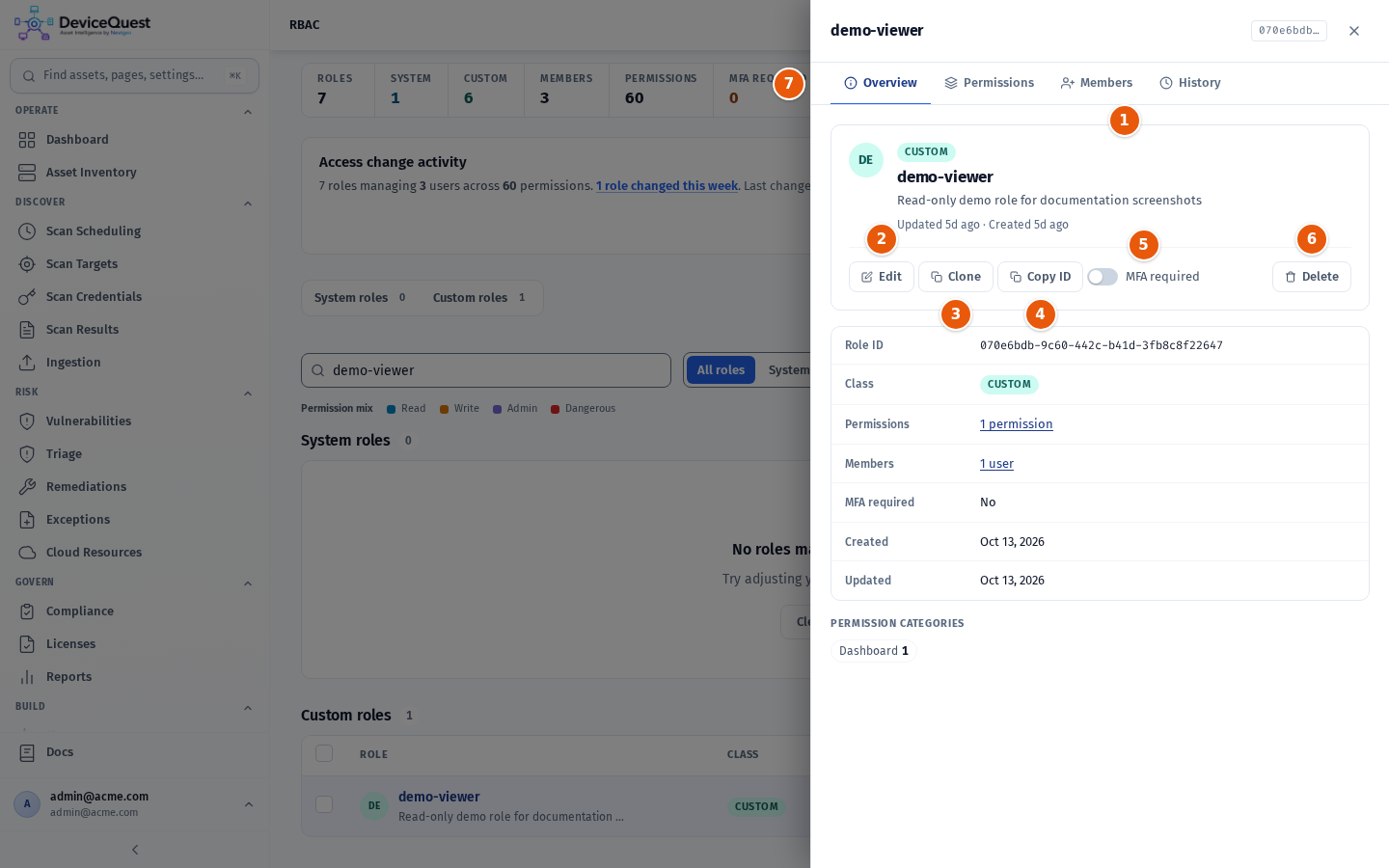
Task: Open Licenses file icon in sidebar
Action: (x=27, y=644)
